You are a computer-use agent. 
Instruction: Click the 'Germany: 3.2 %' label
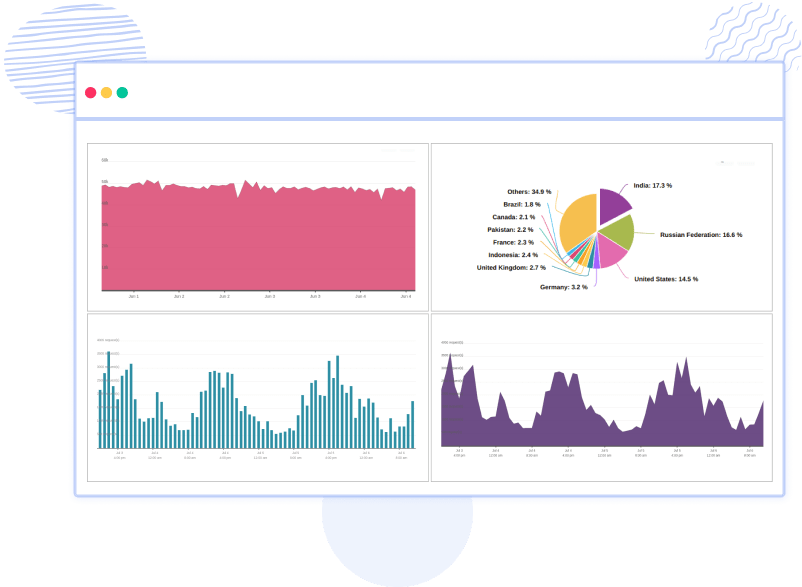tap(564, 287)
